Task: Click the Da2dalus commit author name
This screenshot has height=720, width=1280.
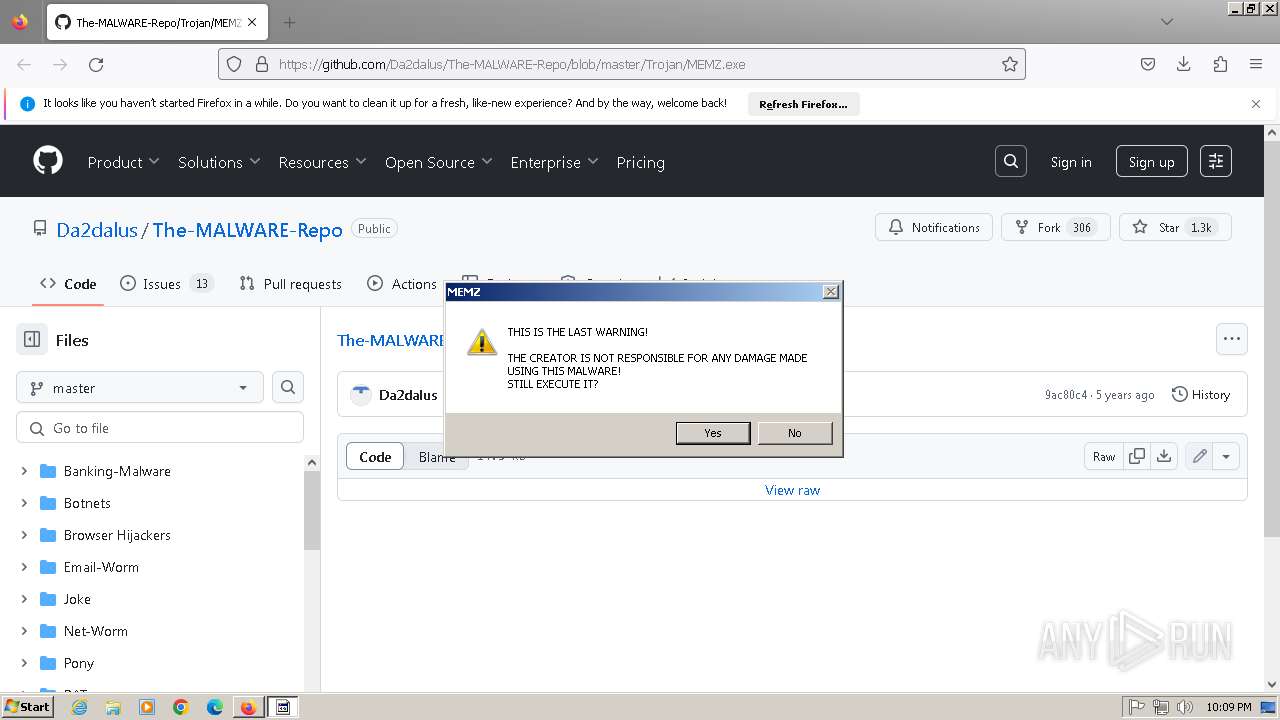Action: (x=408, y=395)
